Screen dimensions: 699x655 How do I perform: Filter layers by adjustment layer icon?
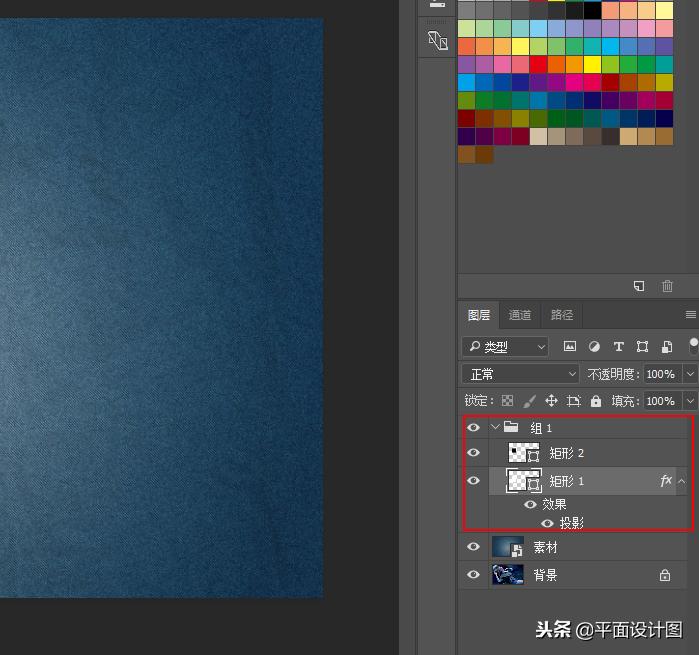594,346
